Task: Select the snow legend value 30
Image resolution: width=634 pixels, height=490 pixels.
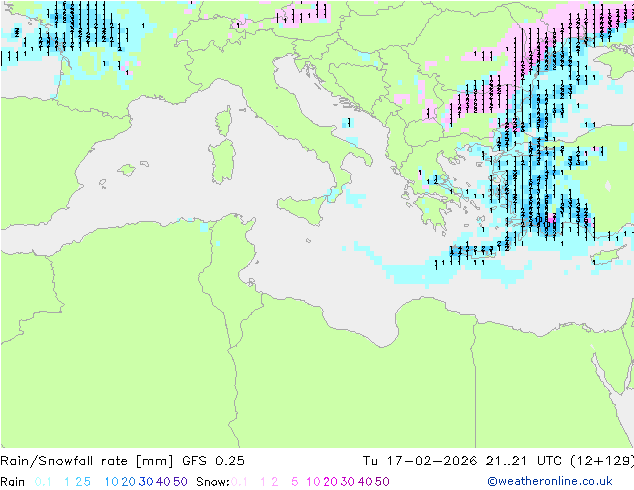Action: [347, 482]
